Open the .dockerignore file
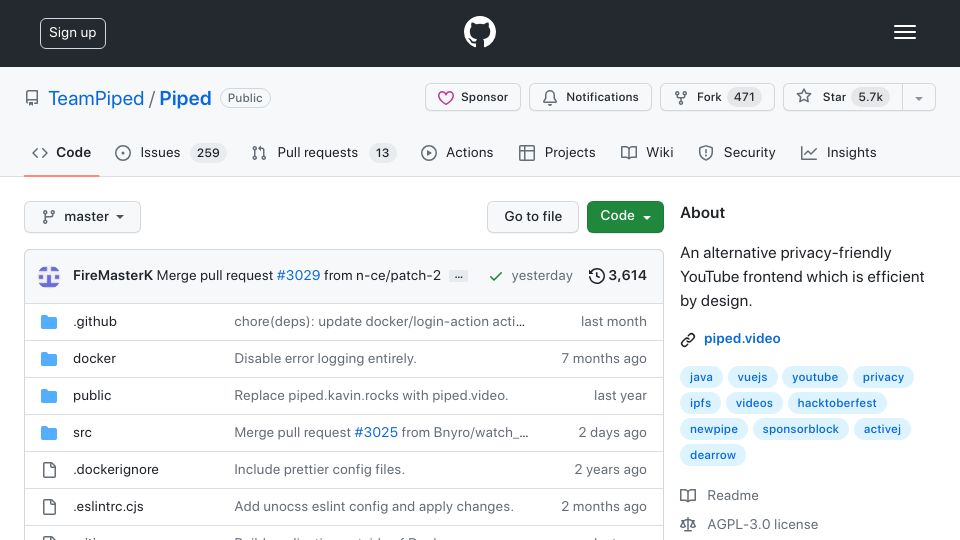The height and width of the screenshot is (540, 960). [x=116, y=470]
